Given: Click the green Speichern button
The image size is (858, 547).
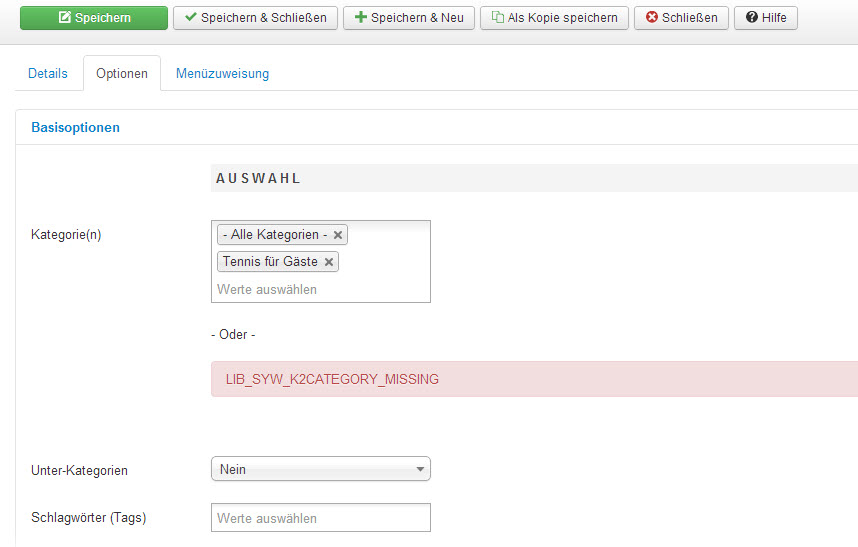Looking at the screenshot, I should click(94, 18).
